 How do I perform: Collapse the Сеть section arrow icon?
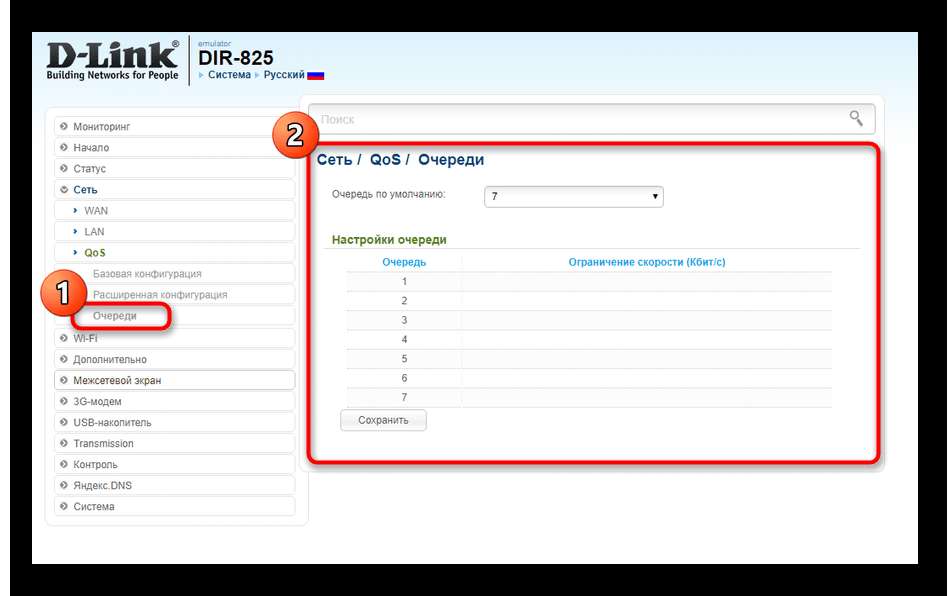64,190
